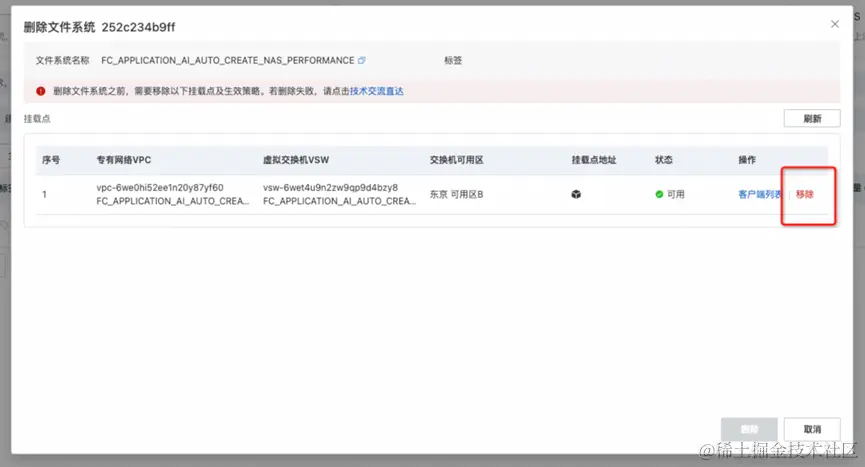Click the green available status dot

[659, 194]
